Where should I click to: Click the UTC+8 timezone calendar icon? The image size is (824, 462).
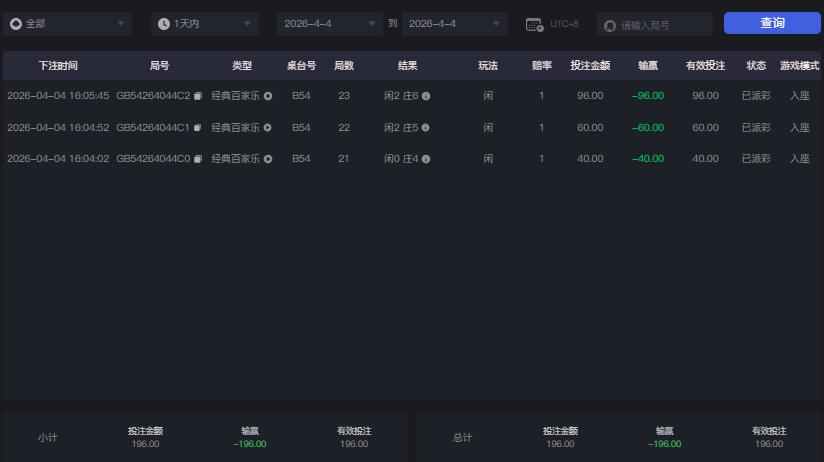coord(534,24)
